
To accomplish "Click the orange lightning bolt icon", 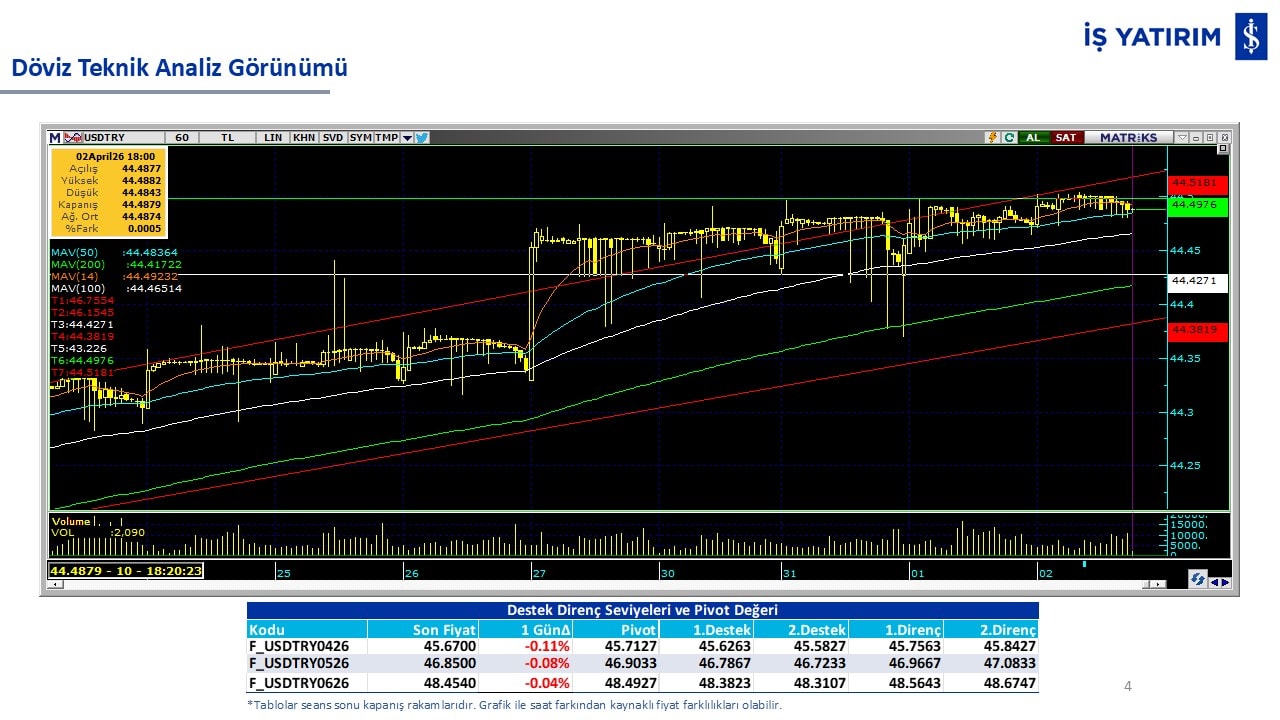I will [x=992, y=137].
